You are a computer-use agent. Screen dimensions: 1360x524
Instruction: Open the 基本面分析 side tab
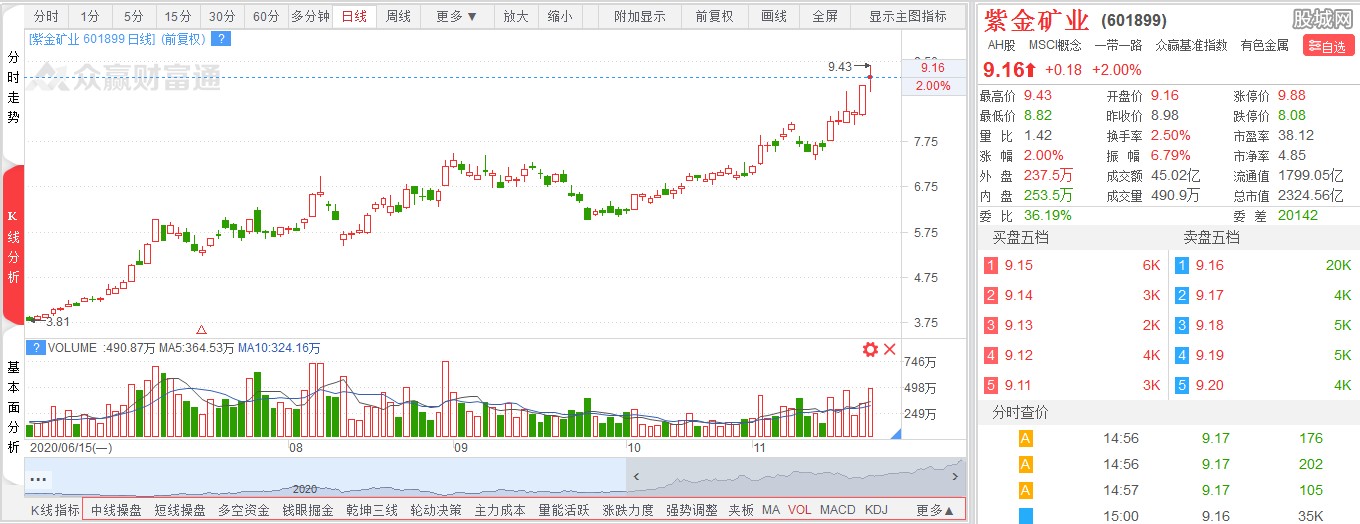[14, 409]
